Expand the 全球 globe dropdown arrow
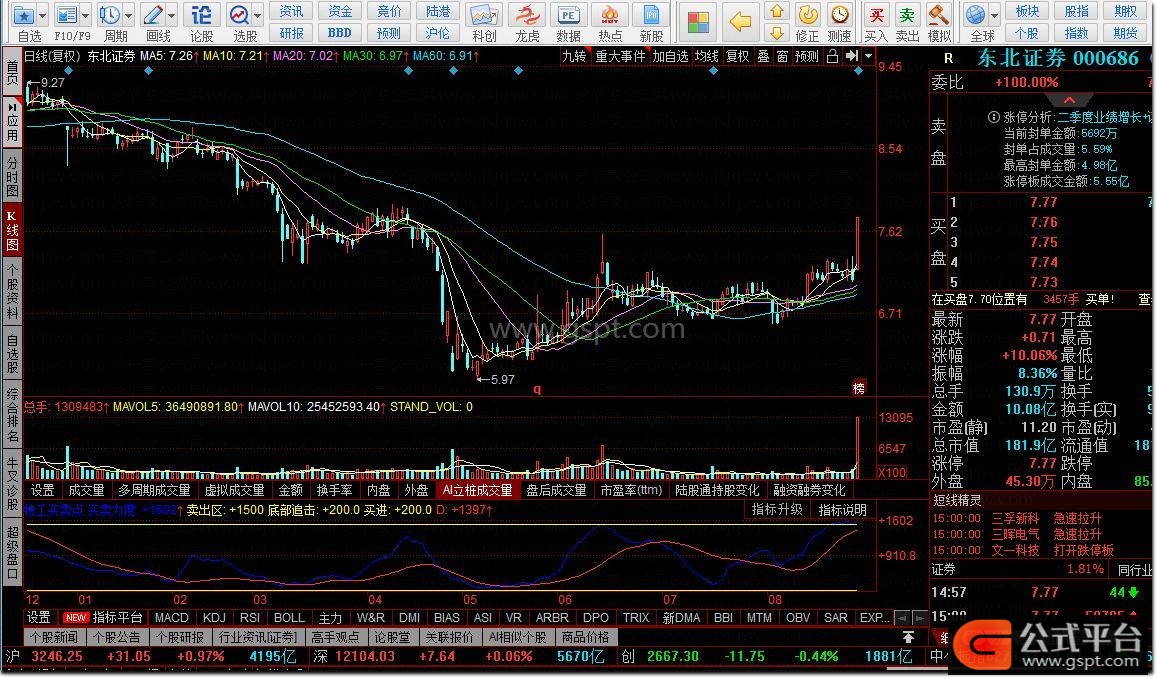Viewport: 1158px width, 678px height. click(x=994, y=16)
